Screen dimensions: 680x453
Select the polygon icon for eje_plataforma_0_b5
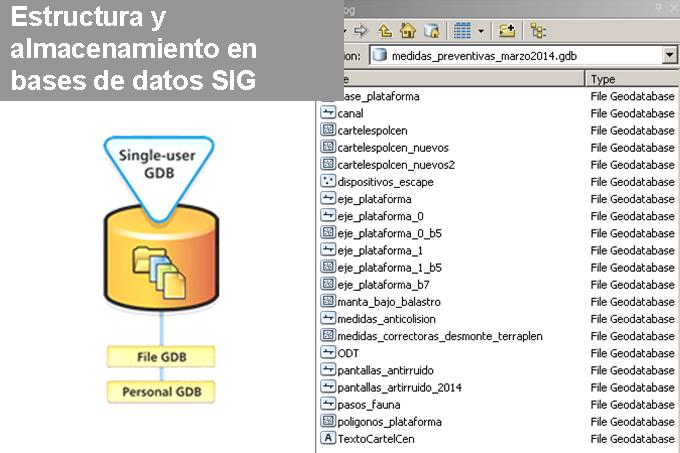coord(328,233)
